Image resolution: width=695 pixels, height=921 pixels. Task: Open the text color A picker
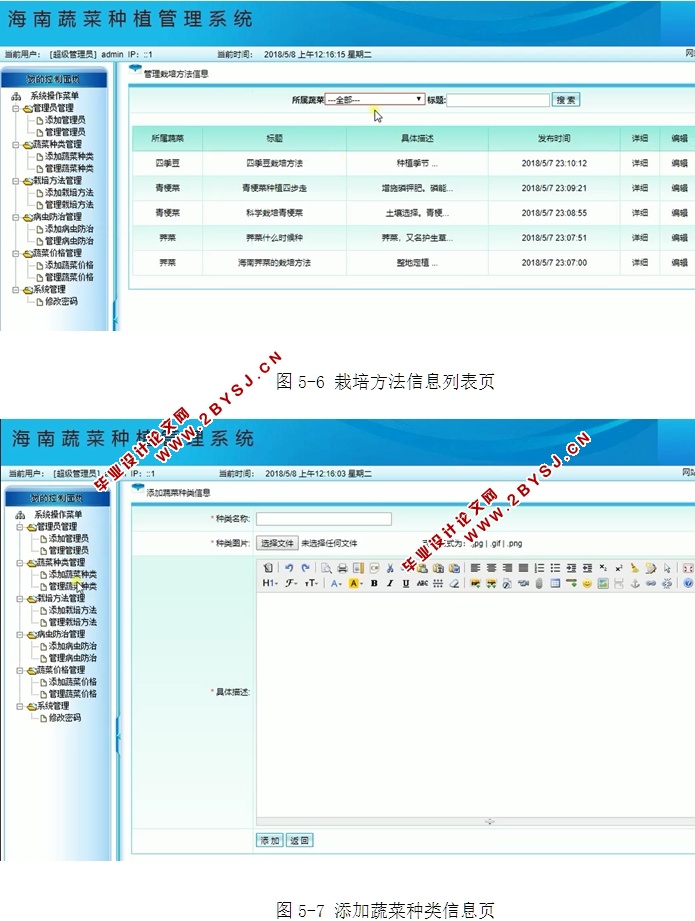click(x=335, y=583)
